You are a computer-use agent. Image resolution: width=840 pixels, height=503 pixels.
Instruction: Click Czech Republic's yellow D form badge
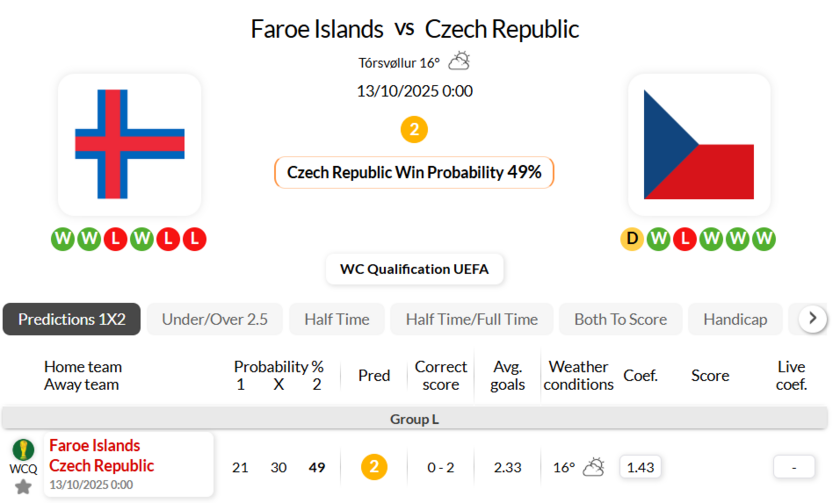[631, 239]
